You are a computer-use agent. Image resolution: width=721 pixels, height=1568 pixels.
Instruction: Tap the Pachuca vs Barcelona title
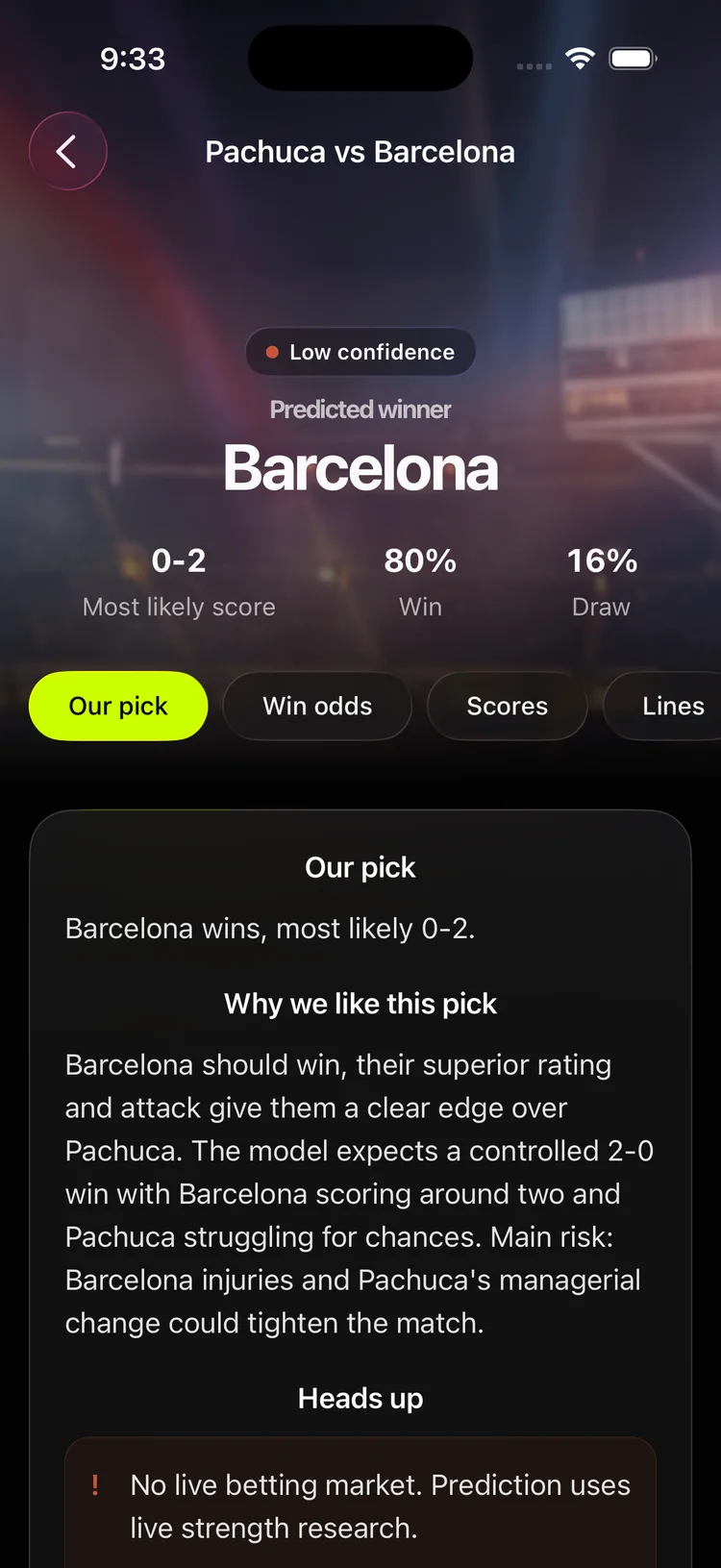pos(360,152)
